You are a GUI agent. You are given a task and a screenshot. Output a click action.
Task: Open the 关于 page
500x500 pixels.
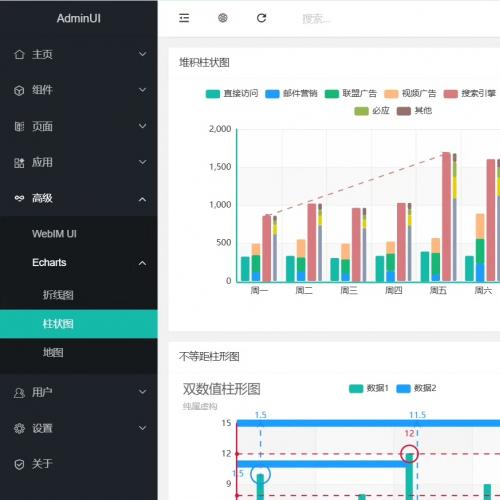point(79,464)
